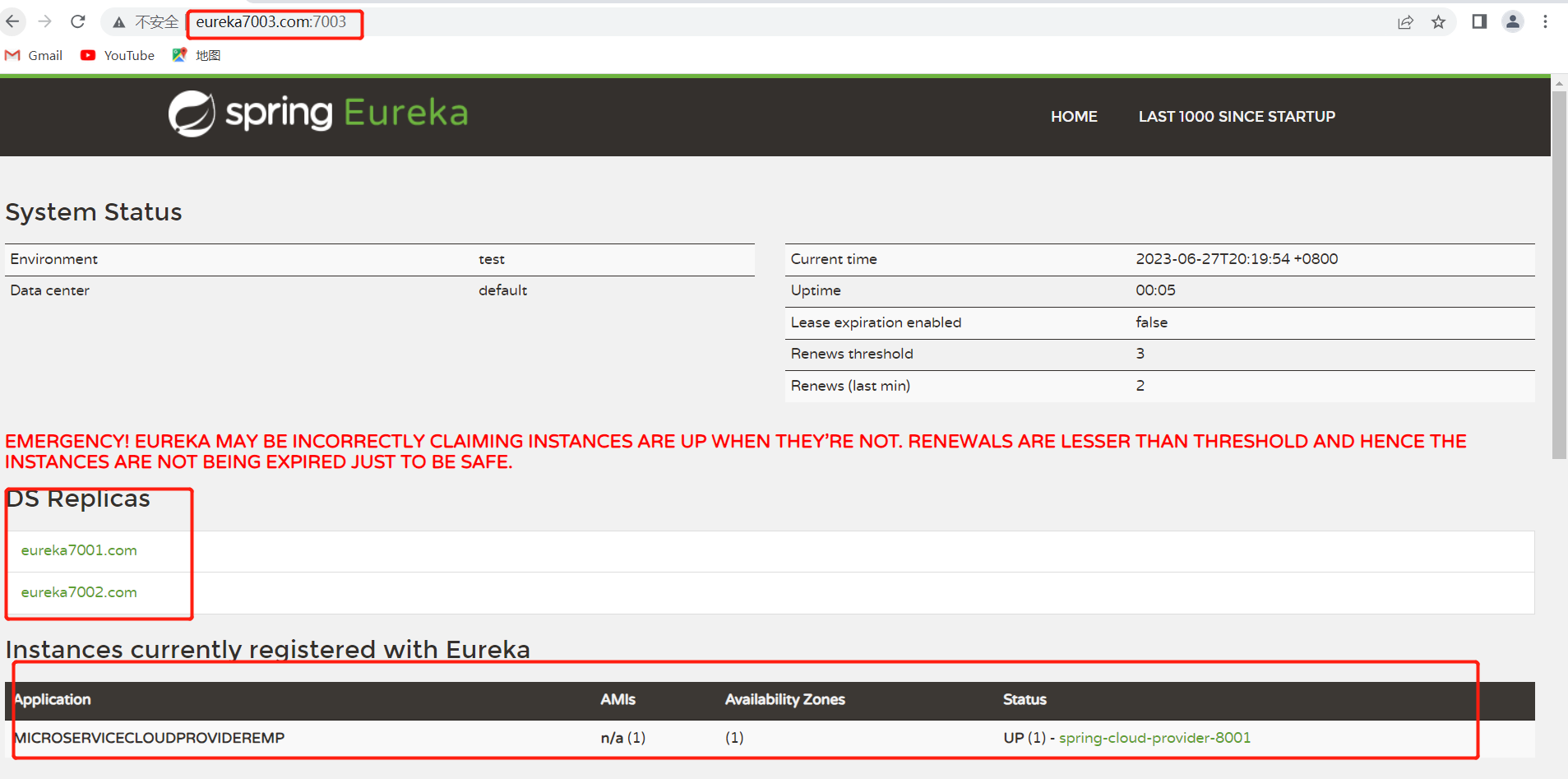Viewport: 1568px width, 779px height.
Task: Click the not-secure warning triangle icon
Action: pos(119,22)
